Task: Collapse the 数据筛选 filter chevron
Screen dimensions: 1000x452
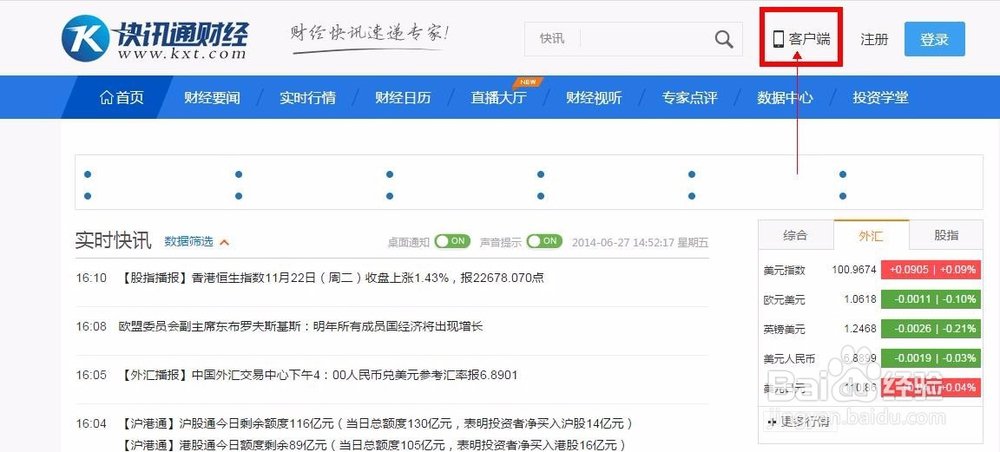Action: coord(224,242)
